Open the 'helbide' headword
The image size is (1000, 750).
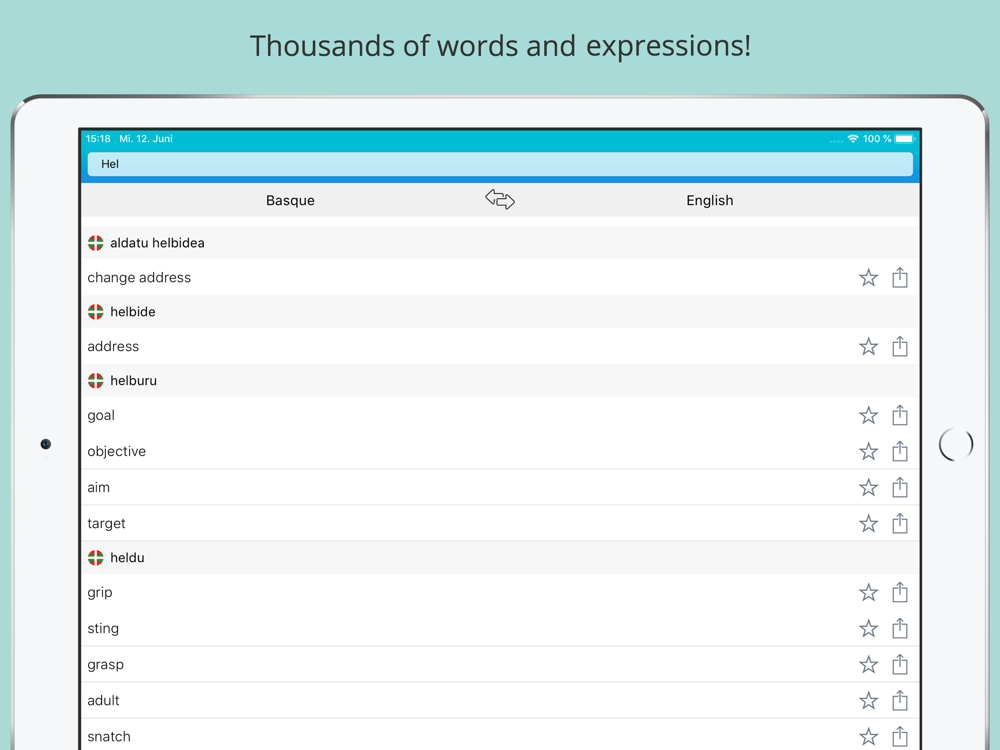[x=133, y=312]
